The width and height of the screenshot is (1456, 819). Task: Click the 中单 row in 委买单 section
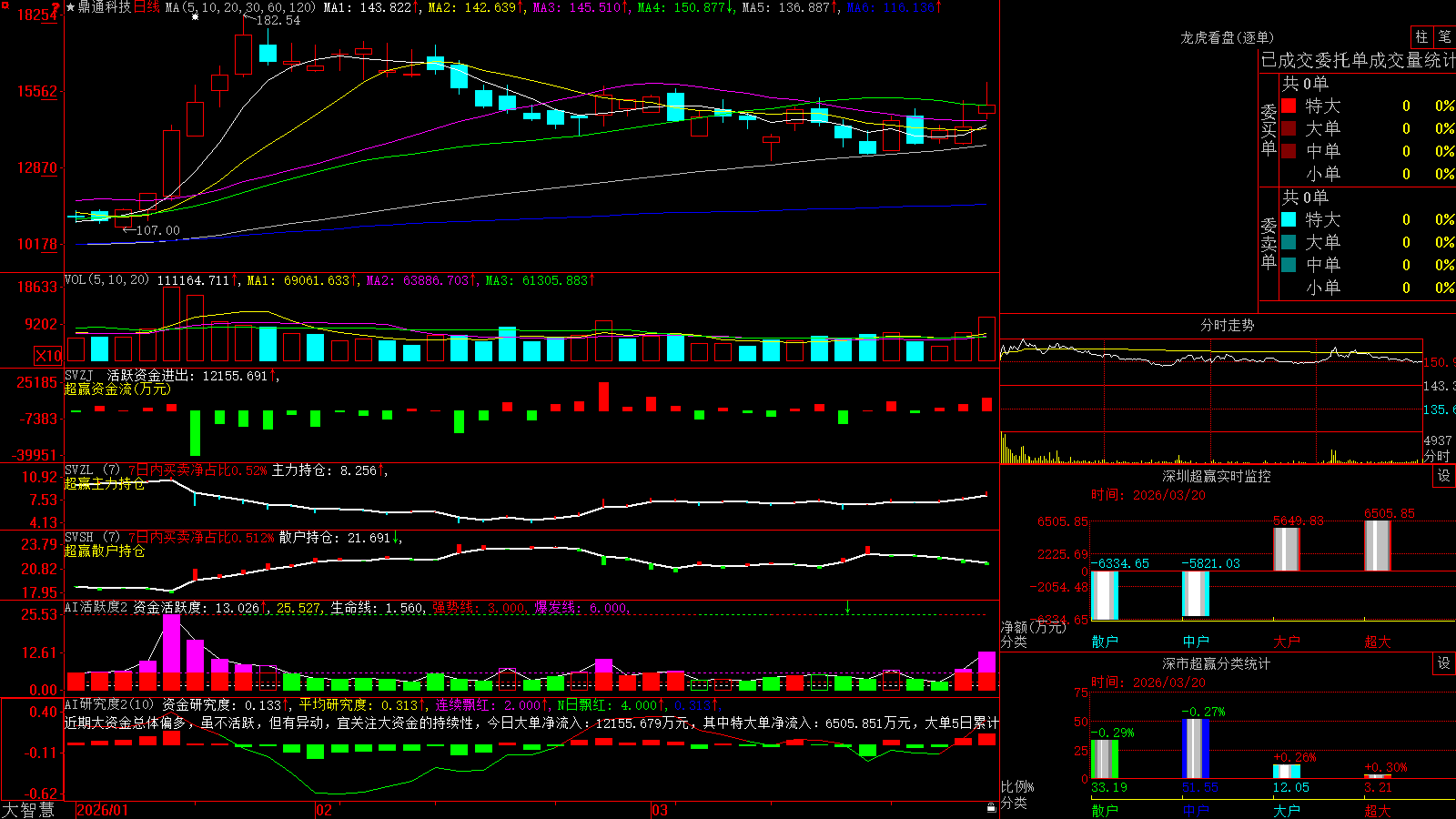pos(1367,151)
